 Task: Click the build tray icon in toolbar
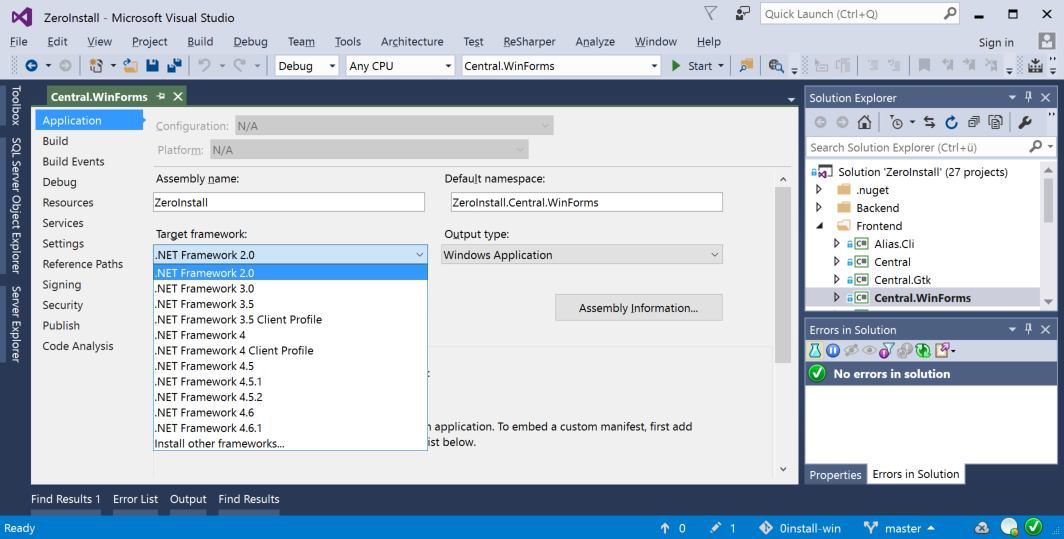(1036, 66)
